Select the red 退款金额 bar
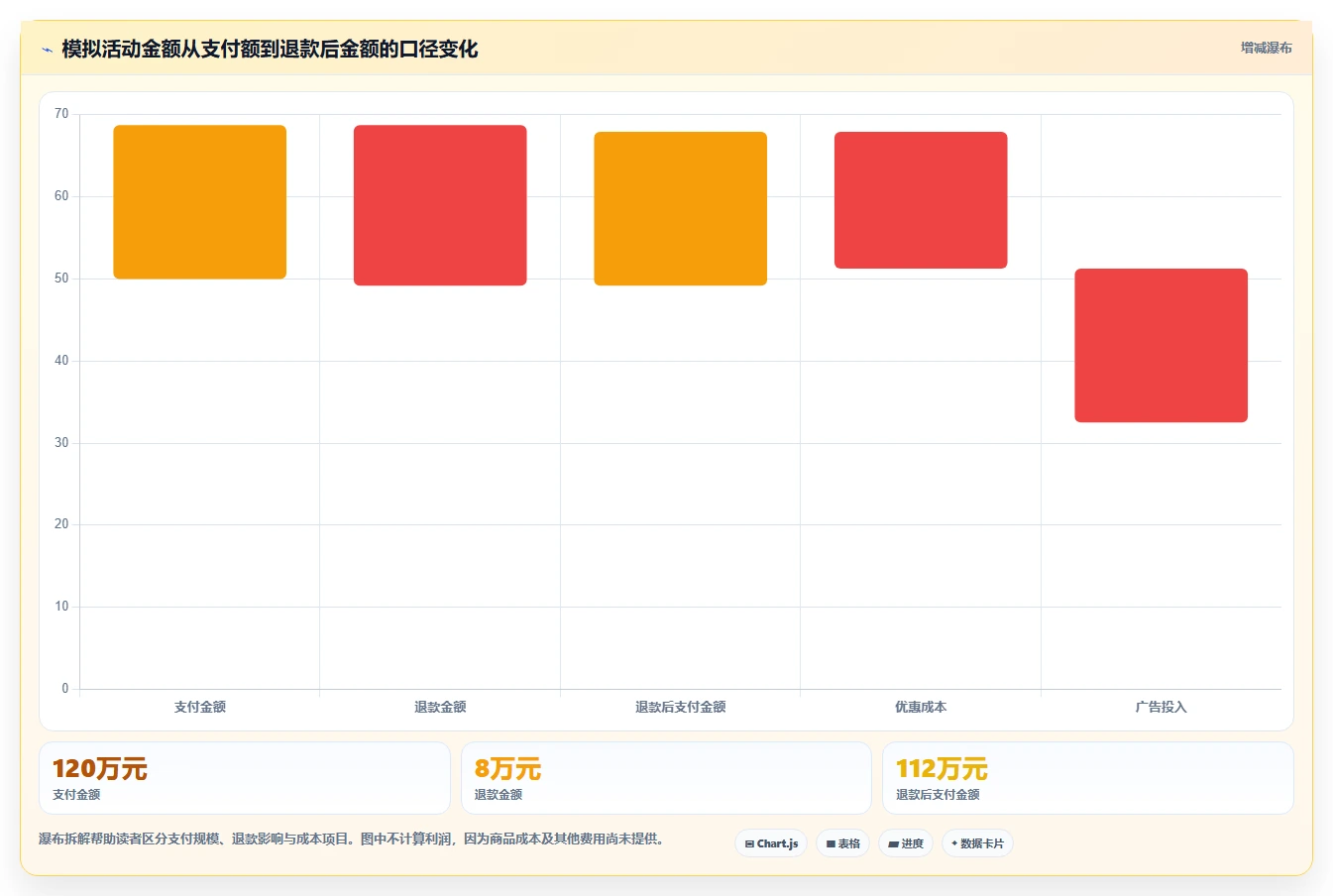The image size is (1333, 896). tap(440, 205)
